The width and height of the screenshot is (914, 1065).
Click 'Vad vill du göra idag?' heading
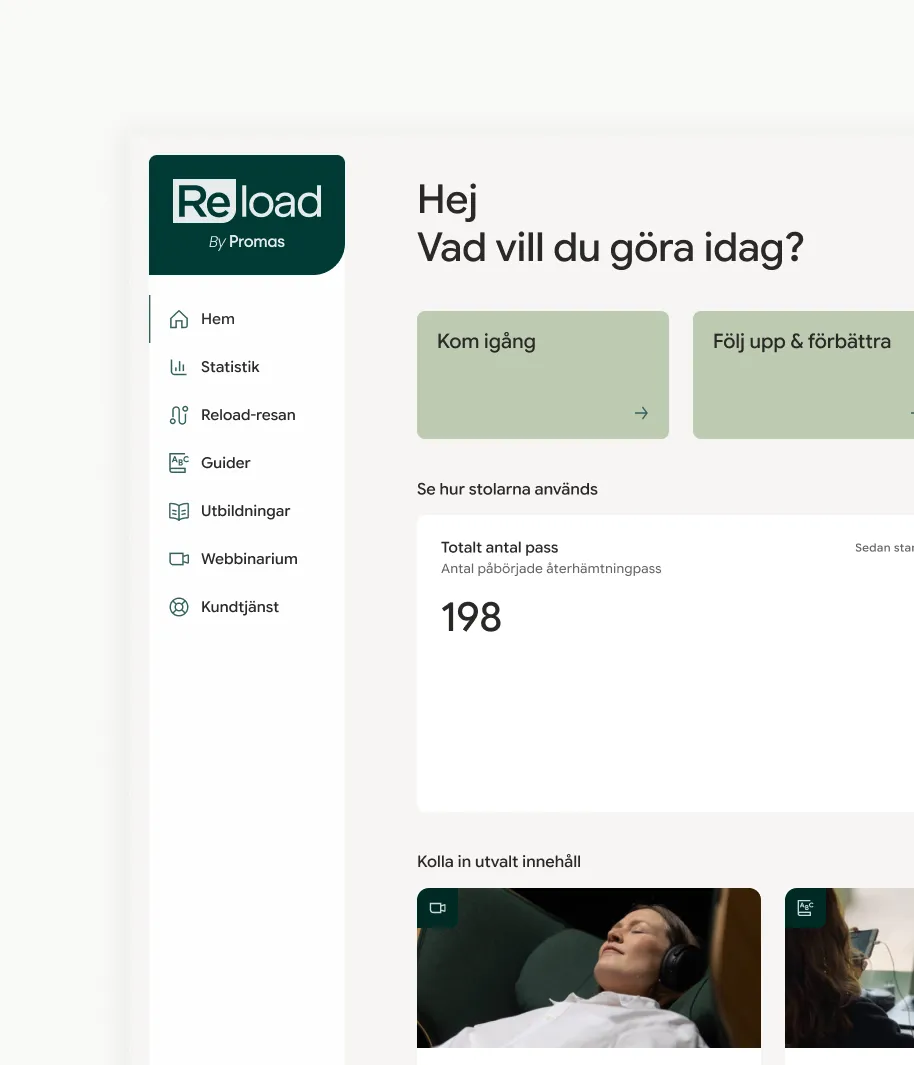(610, 248)
